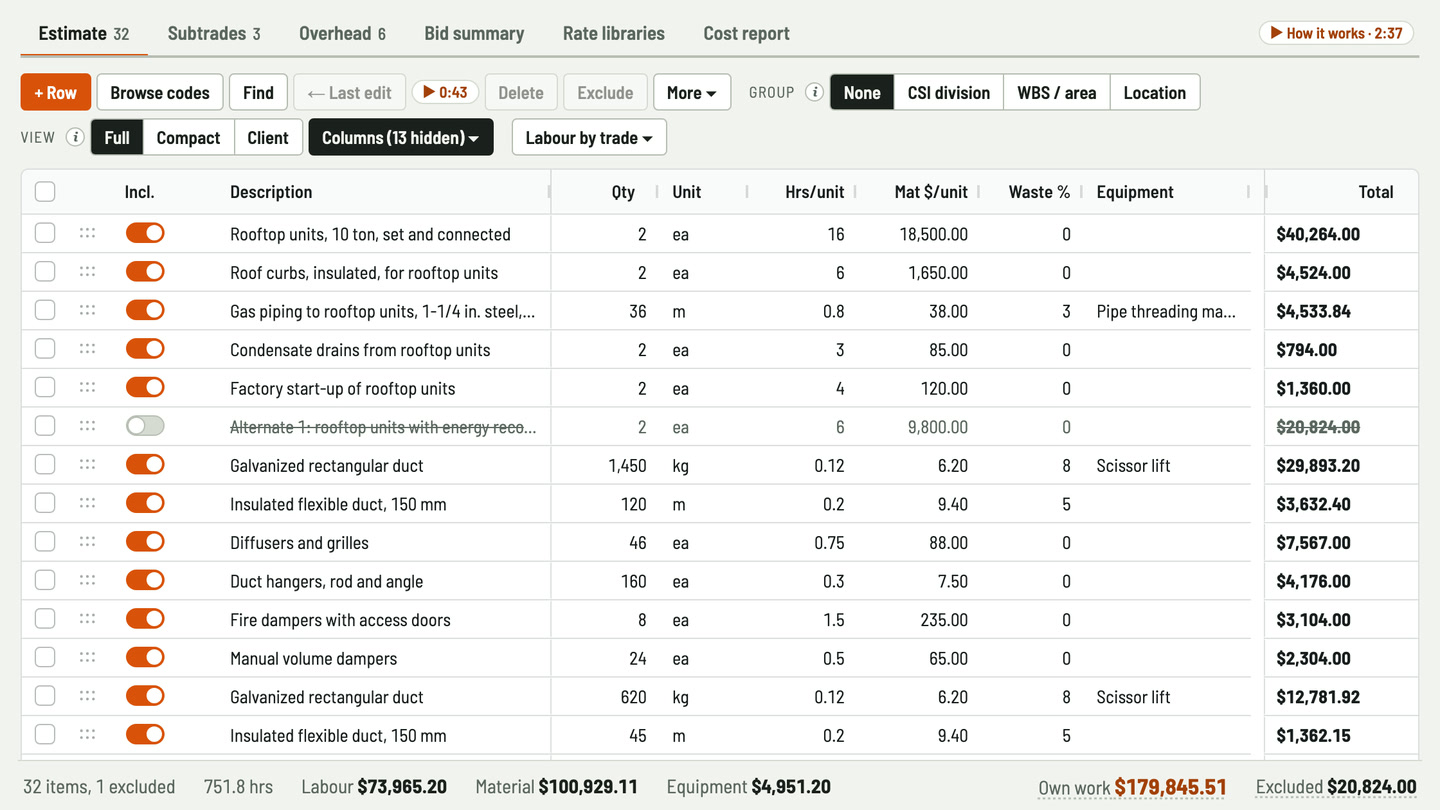The width and height of the screenshot is (1440, 810).
Task: Click drag handle of Roof curbs row
Action: [87, 272]
